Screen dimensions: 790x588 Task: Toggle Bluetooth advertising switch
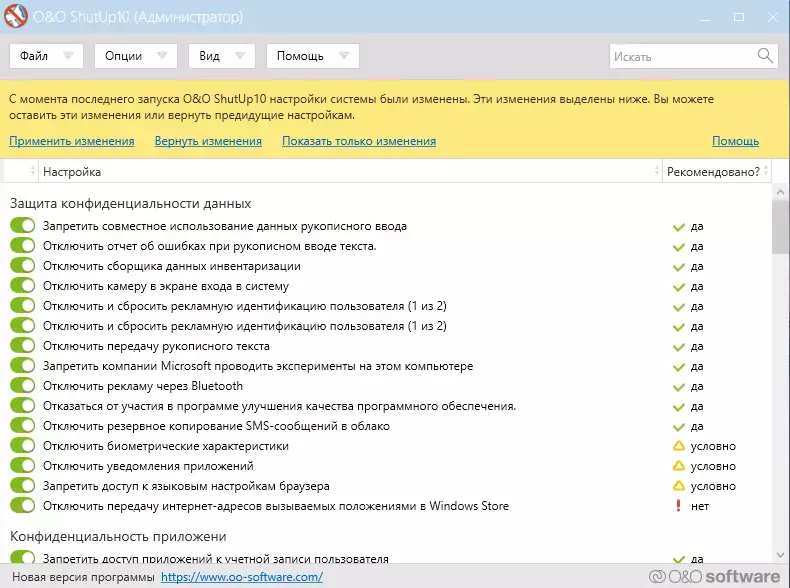pos(22,385)
